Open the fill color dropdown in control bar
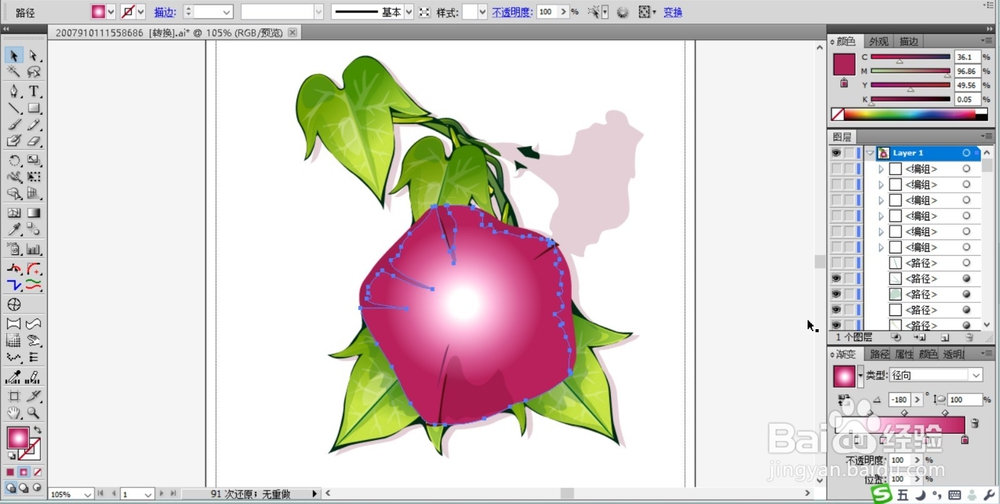Image resolution: width=1000 pixels, height=504 pixels. (x=111, y=12)
